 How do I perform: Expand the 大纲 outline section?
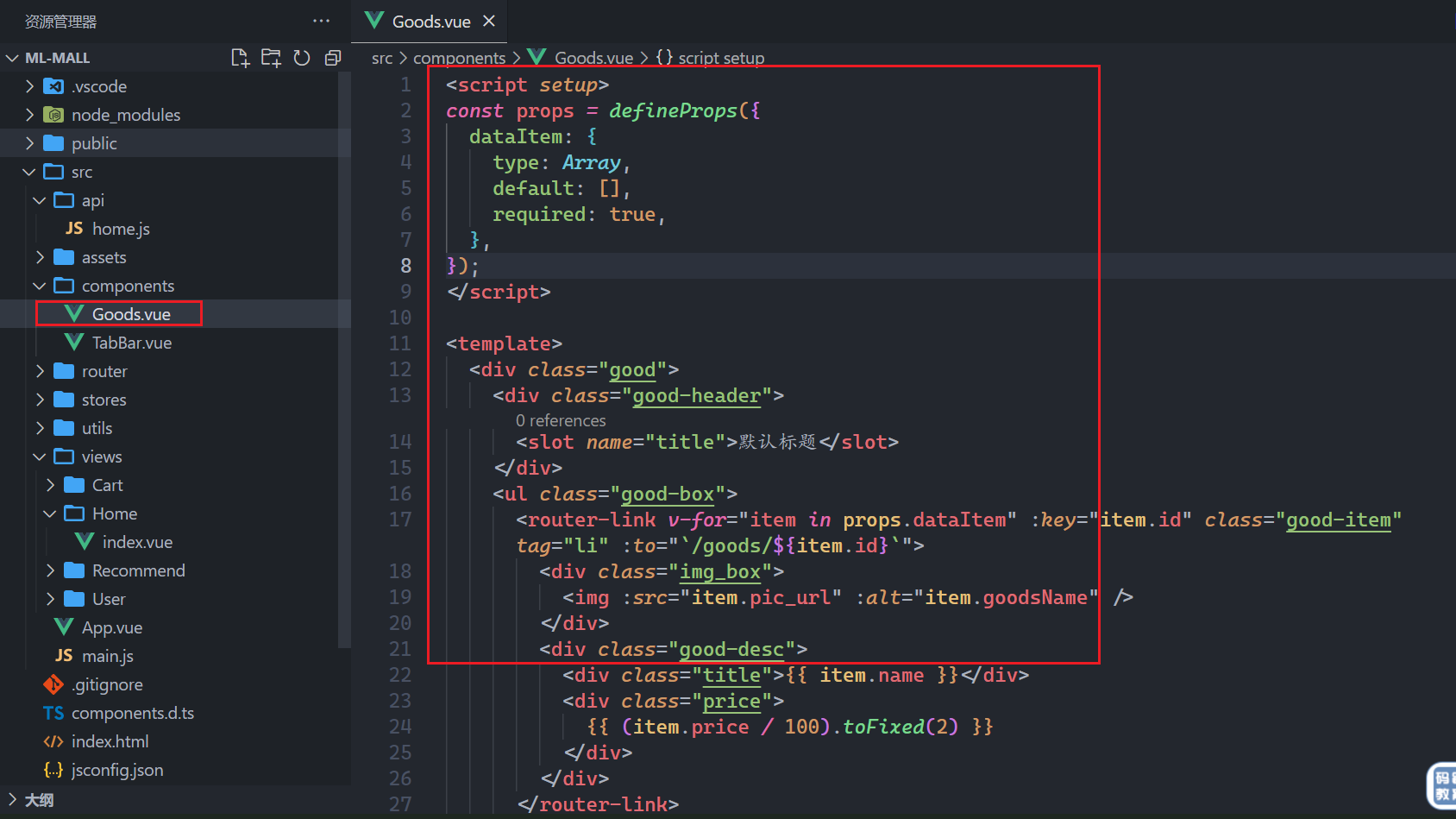(12, 799)
